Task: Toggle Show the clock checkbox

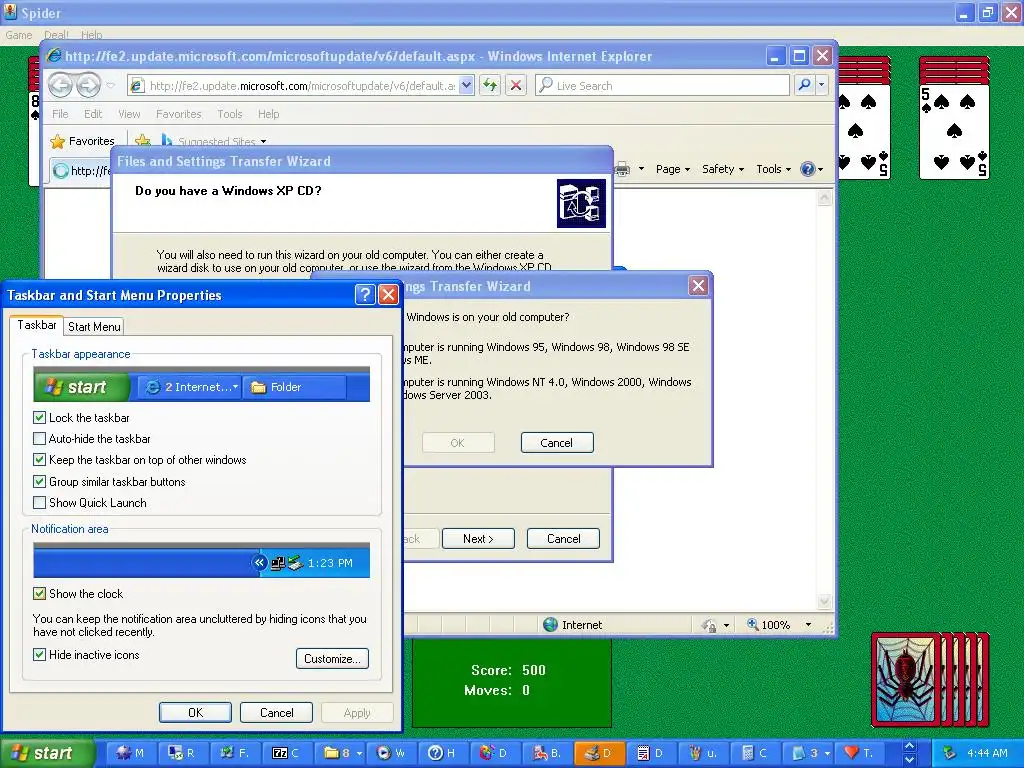Action: (39, 594)
